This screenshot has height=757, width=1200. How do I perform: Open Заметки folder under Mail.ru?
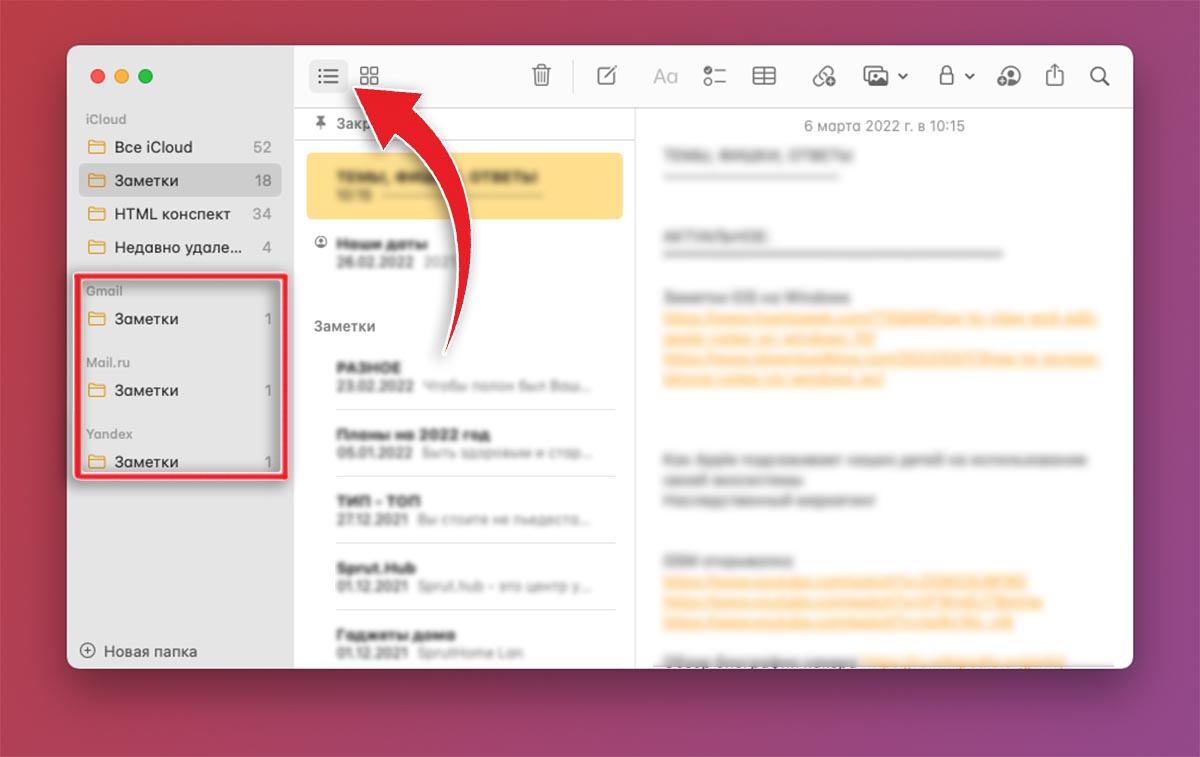click(180, 390)
